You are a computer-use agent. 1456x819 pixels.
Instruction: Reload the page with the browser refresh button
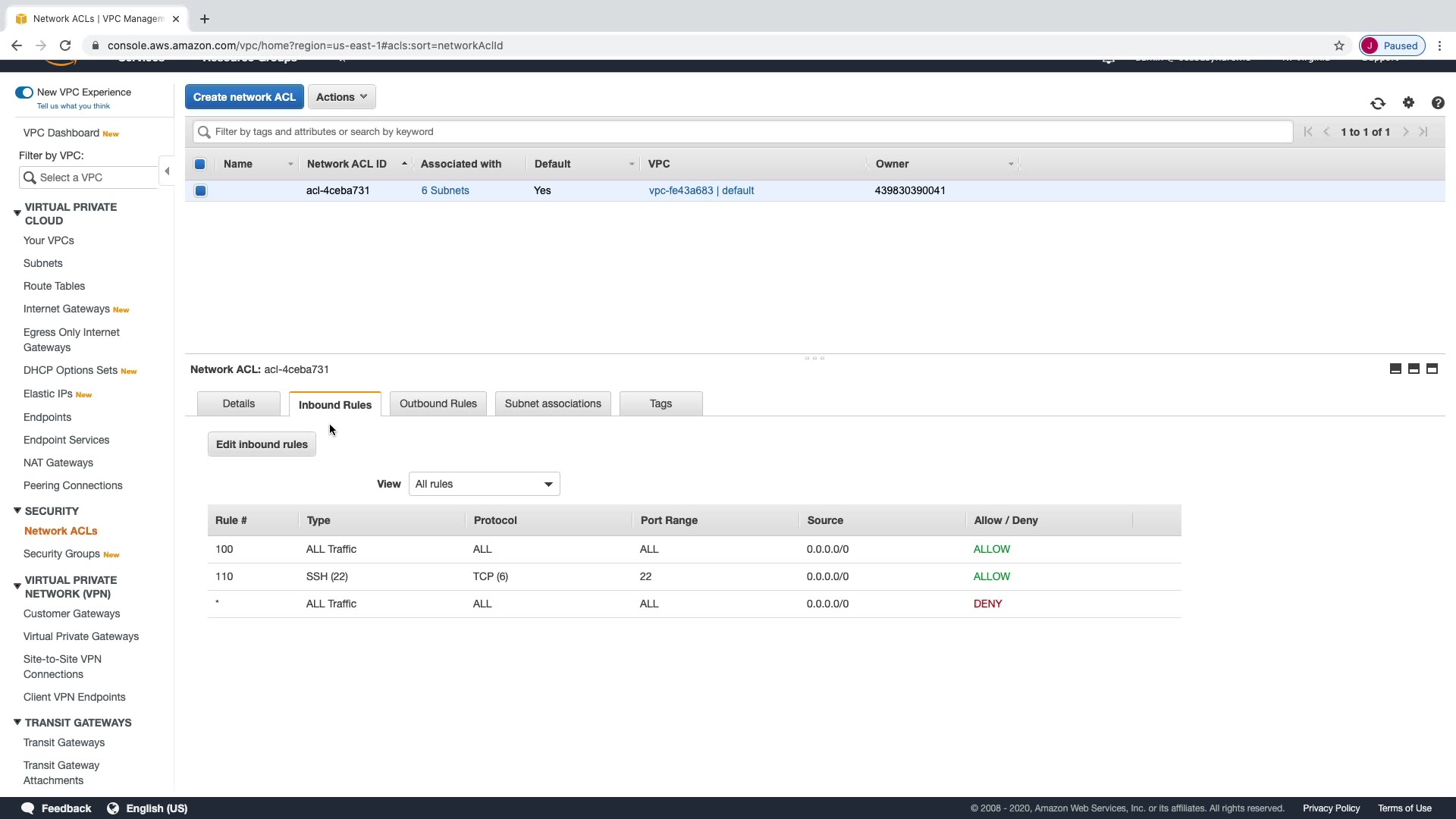[65, 45]
